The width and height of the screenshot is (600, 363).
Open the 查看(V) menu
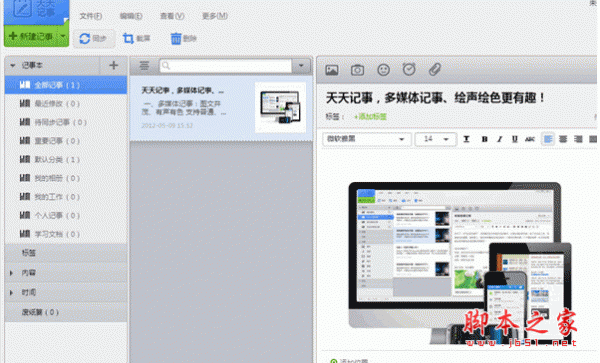[x=172, y=16]
